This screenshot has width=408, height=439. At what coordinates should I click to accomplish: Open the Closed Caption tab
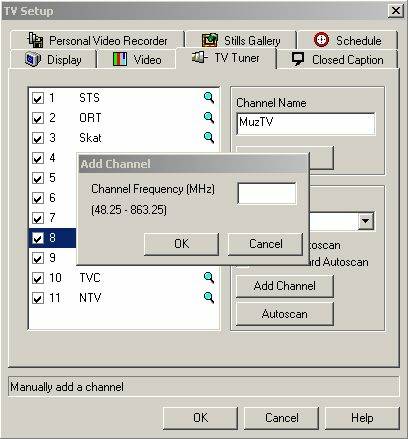point(337,60)
